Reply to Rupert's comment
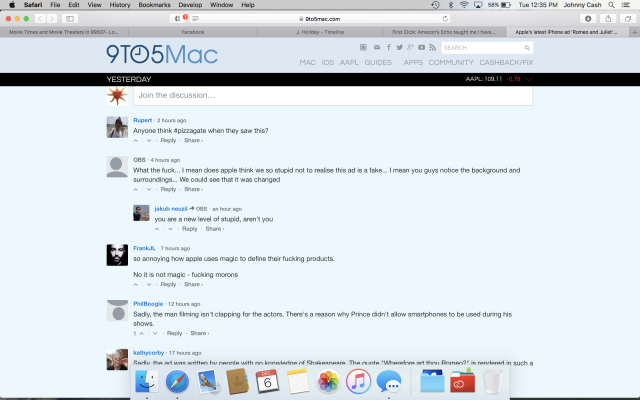 pos(168,140)
